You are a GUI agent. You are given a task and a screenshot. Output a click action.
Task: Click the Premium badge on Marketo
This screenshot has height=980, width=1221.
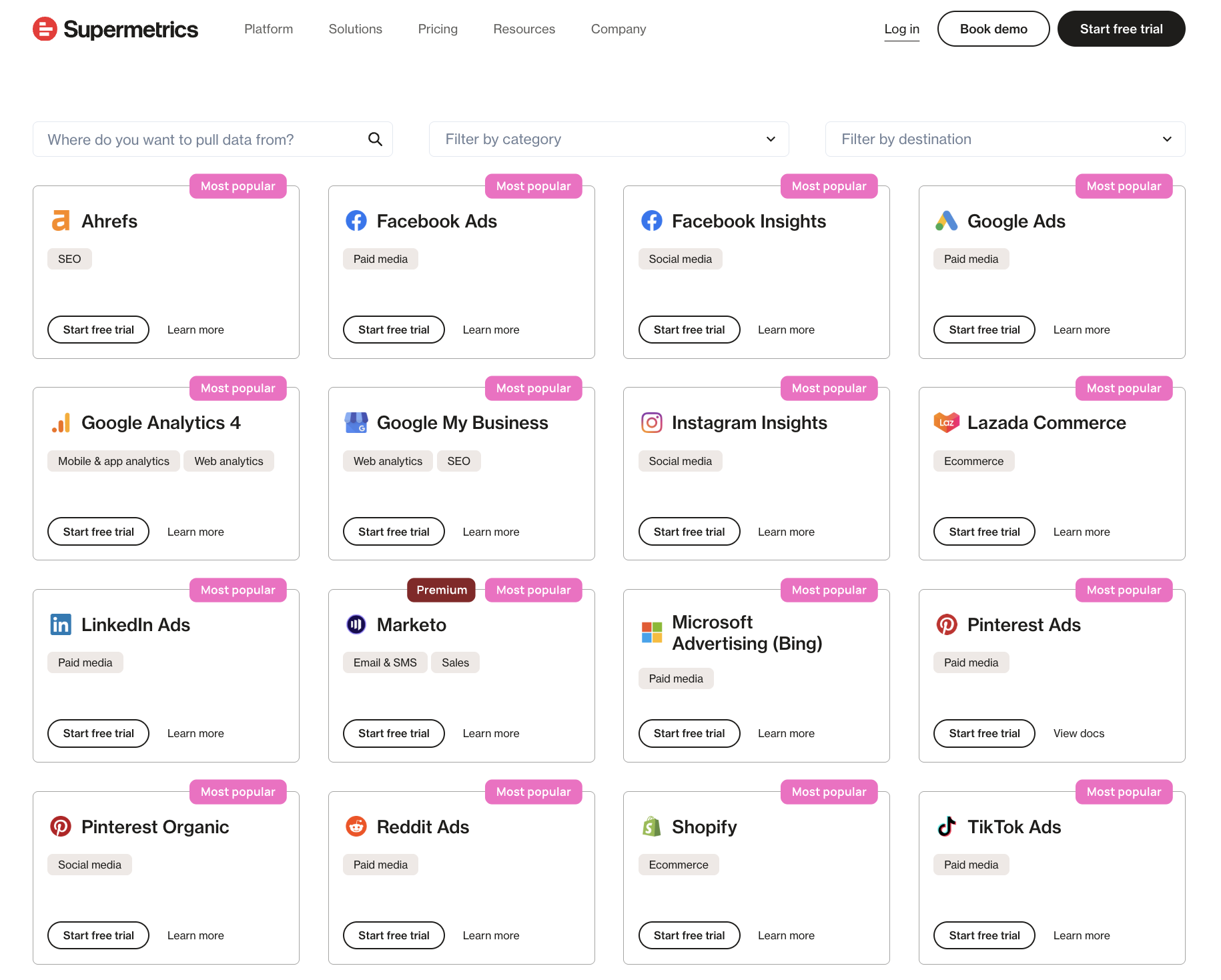tap(441, 590)
